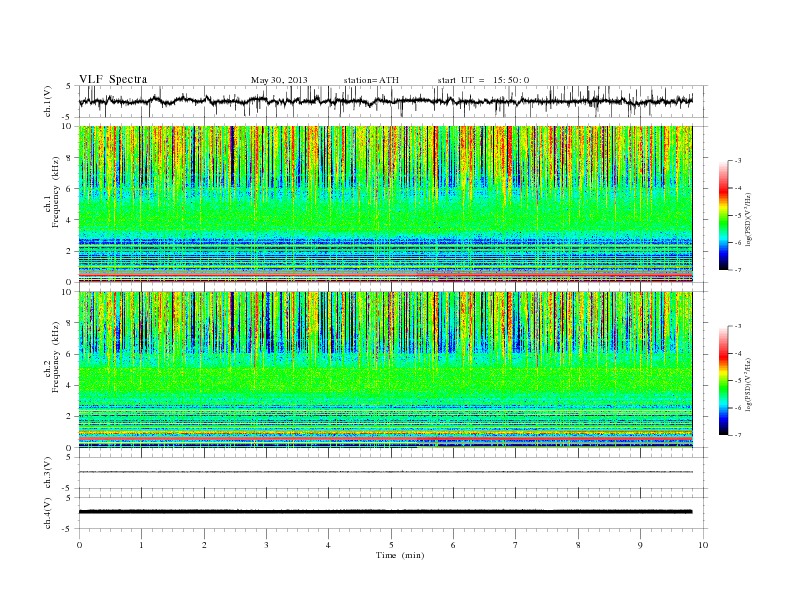Click the ch.1 Frequency (kHz) axis label
Screen dimensions: 792x612
point(52,192)
